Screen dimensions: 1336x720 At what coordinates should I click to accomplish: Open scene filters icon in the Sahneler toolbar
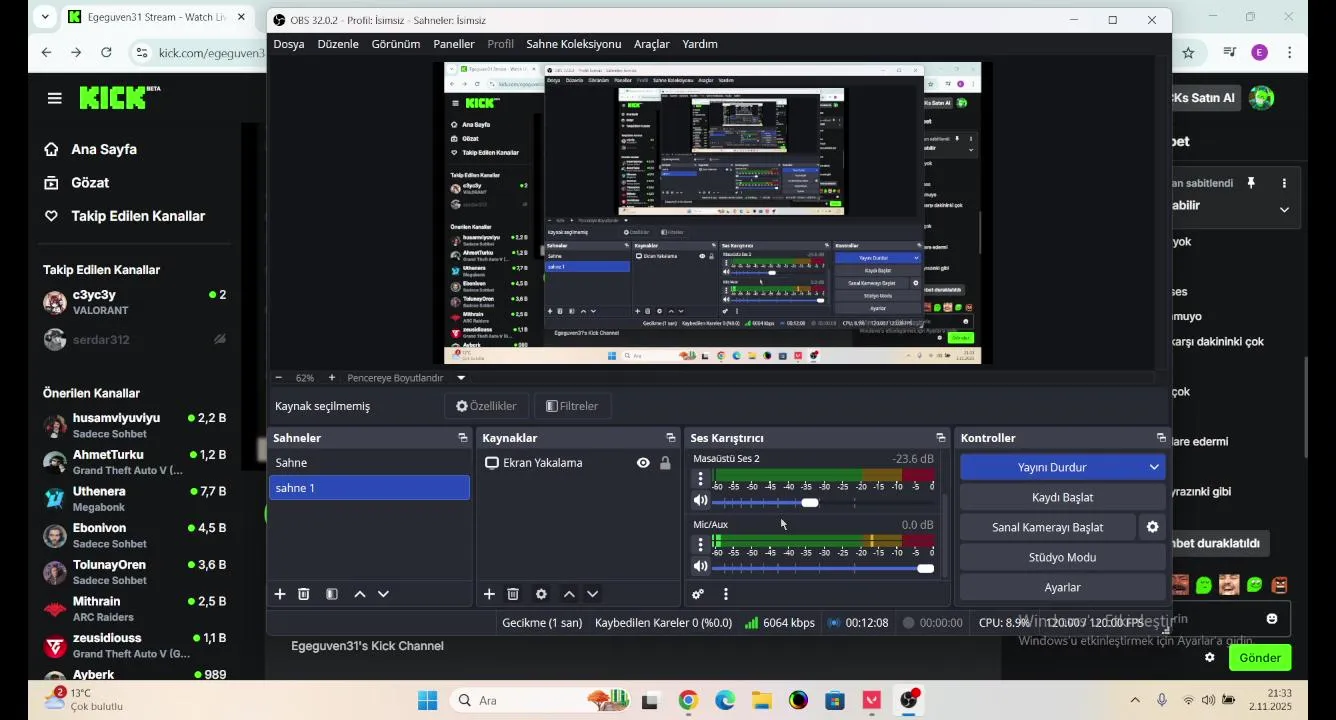coord(332,594)
